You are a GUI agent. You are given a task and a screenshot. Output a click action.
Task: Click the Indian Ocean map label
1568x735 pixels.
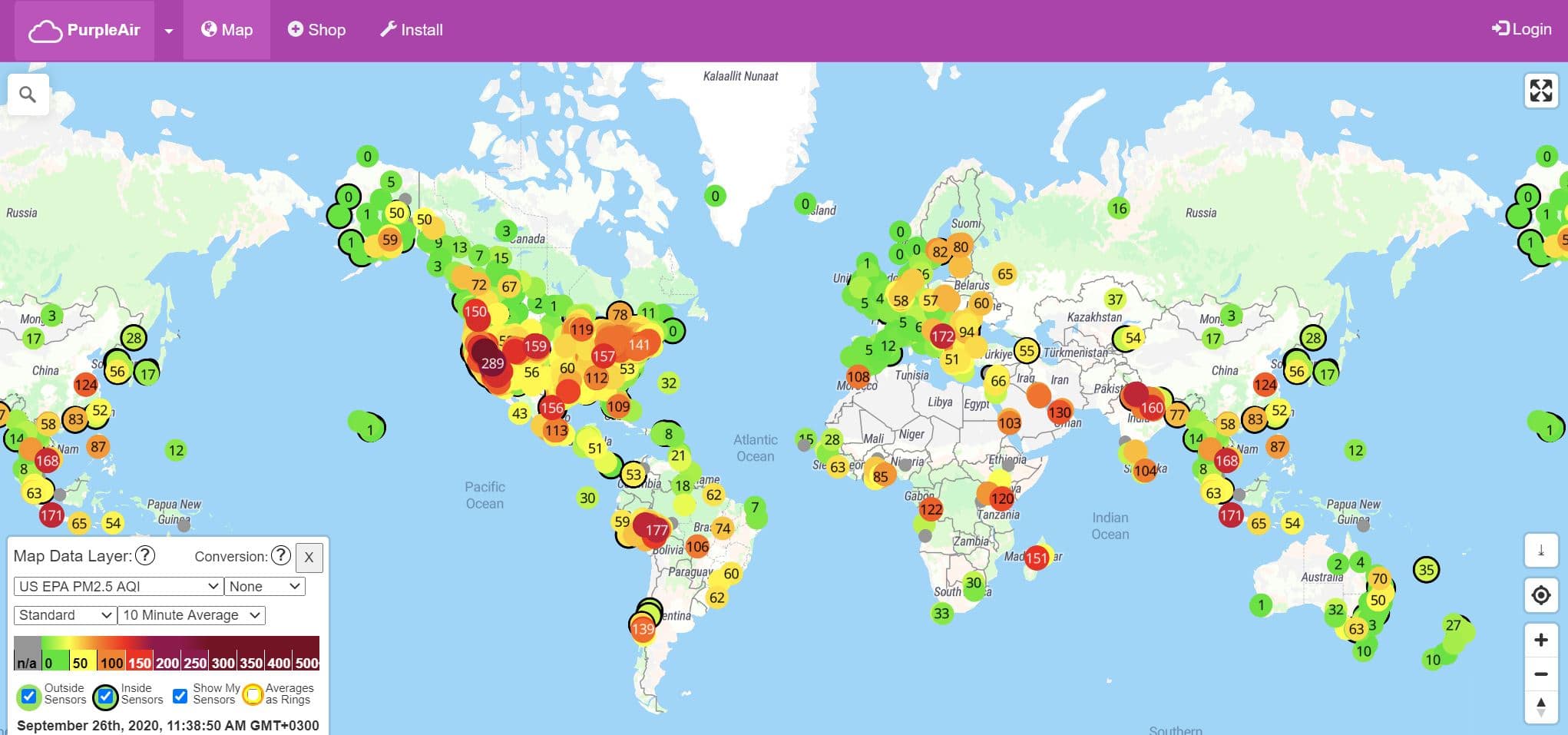(x=1110, y=526)
